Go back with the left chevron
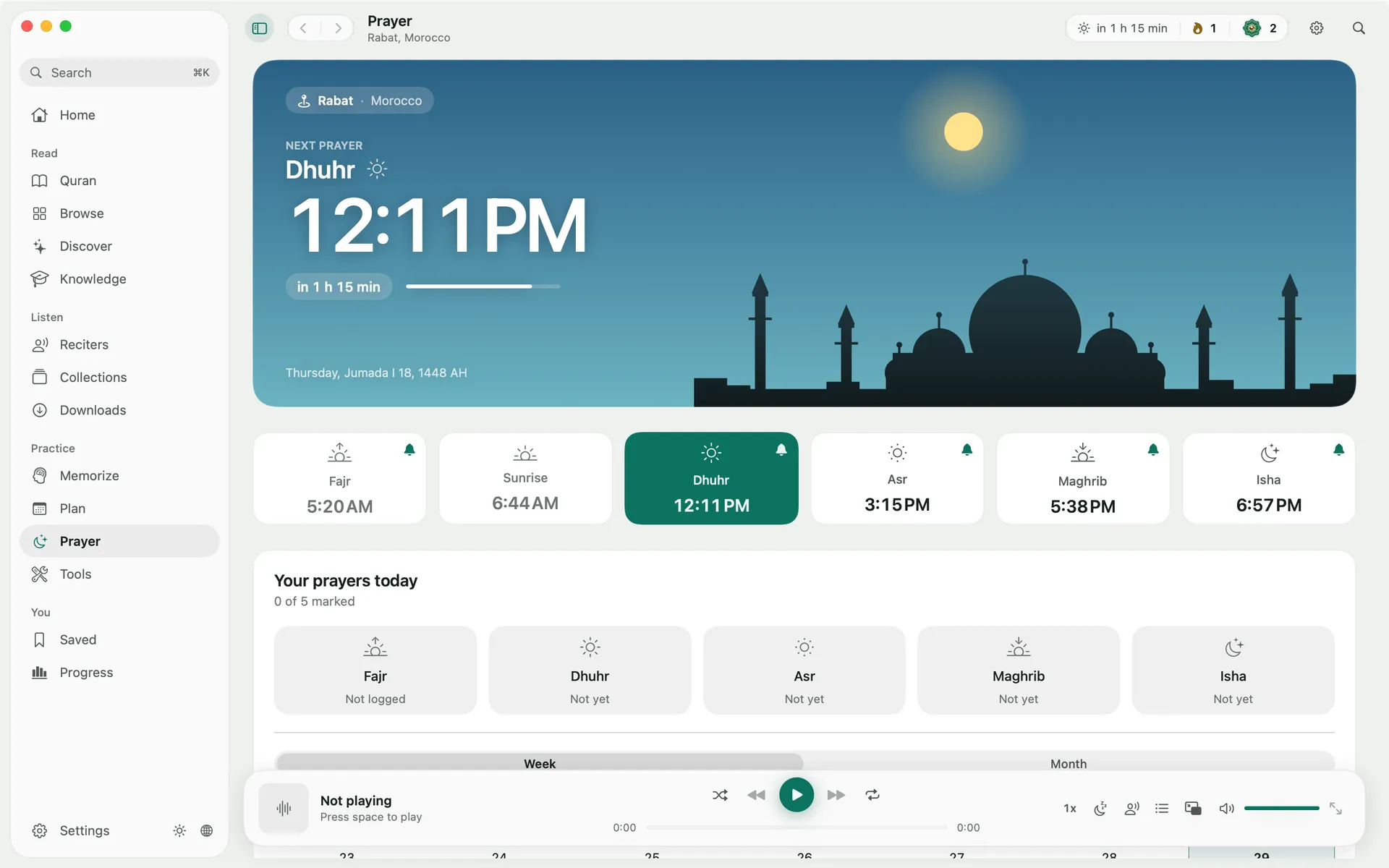Viewport: 1389px width, 868px height. [304, 28]
